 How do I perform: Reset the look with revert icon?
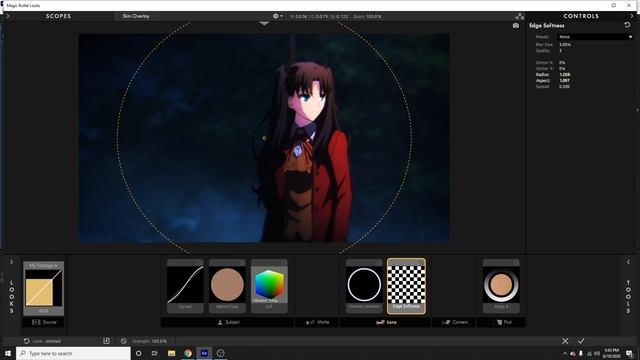27,341
